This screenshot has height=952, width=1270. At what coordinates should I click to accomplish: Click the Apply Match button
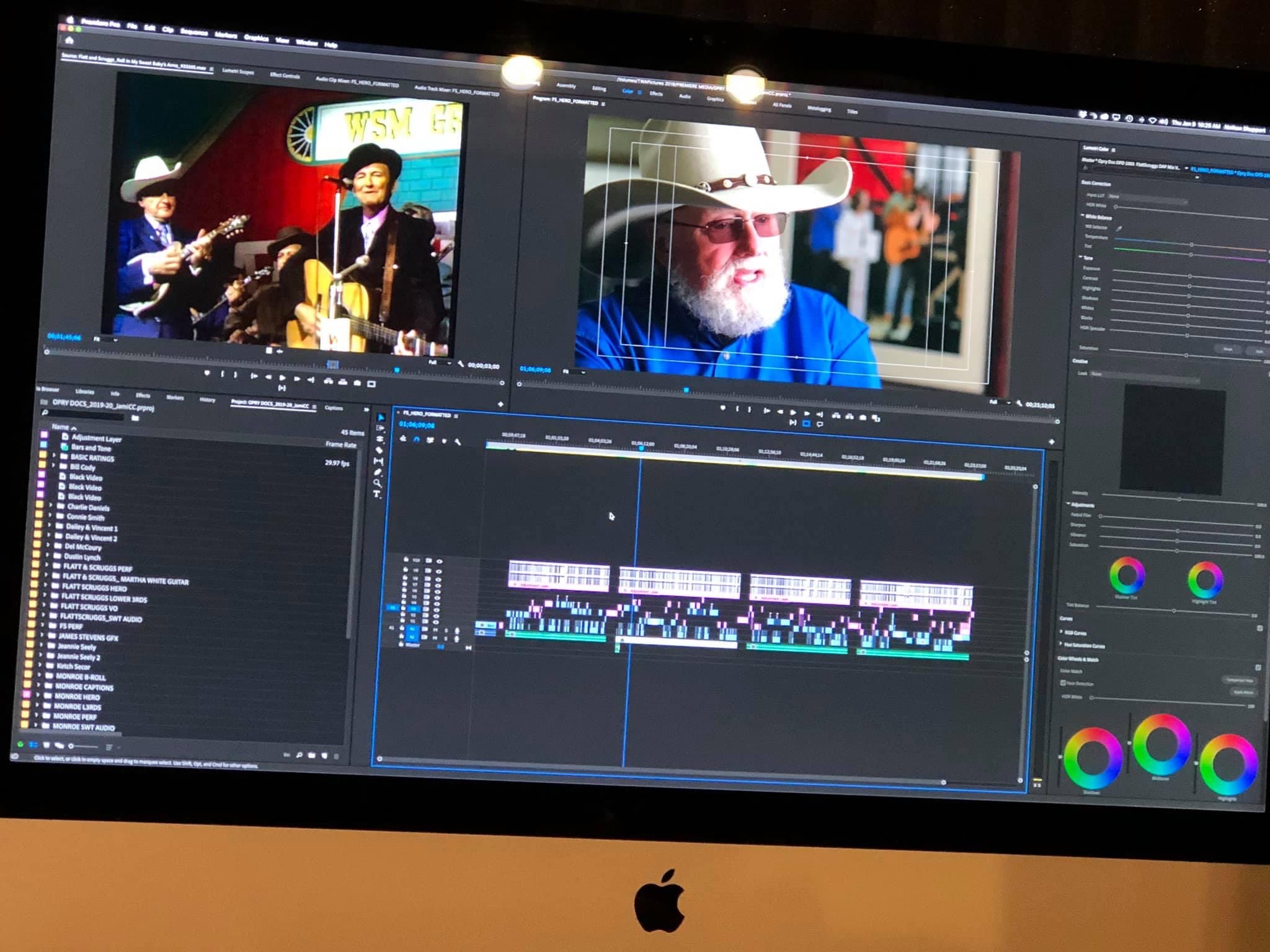(1243, 692)
